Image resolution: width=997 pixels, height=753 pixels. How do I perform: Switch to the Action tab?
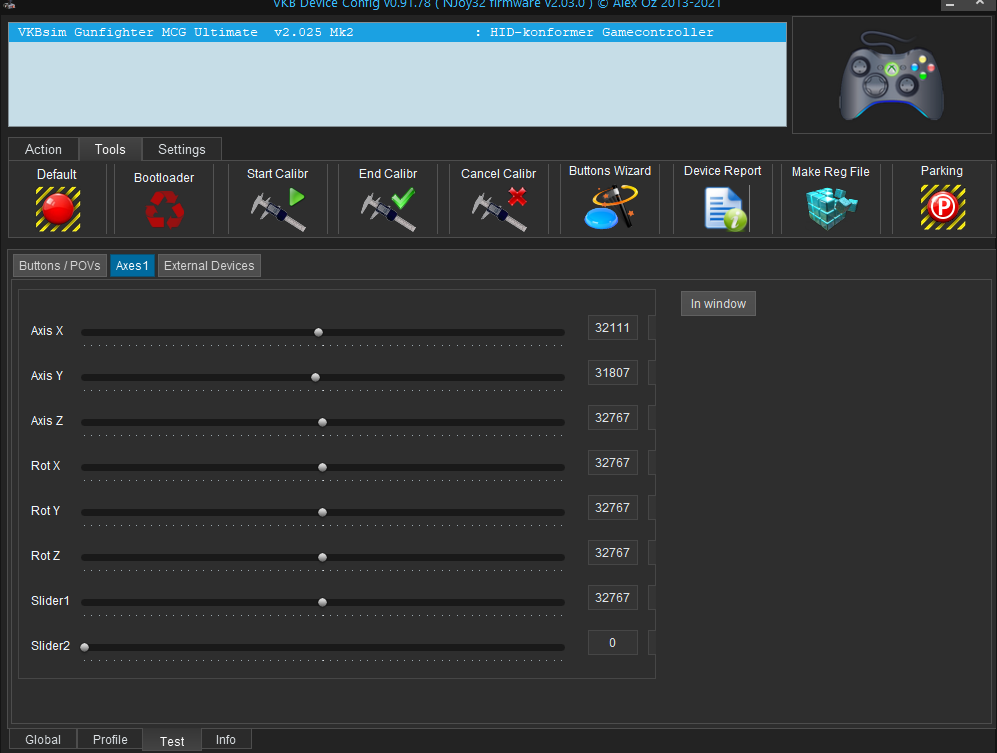click(x=43, y=149)
